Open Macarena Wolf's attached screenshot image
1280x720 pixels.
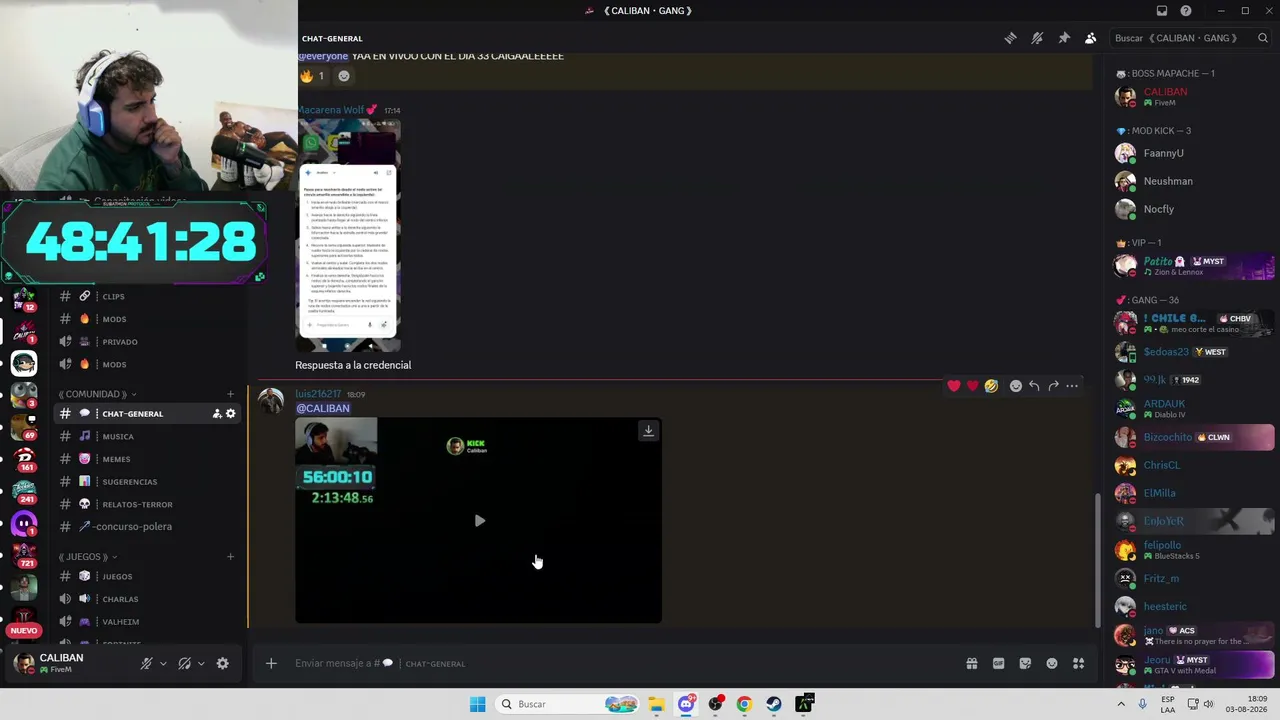[348, 236]
